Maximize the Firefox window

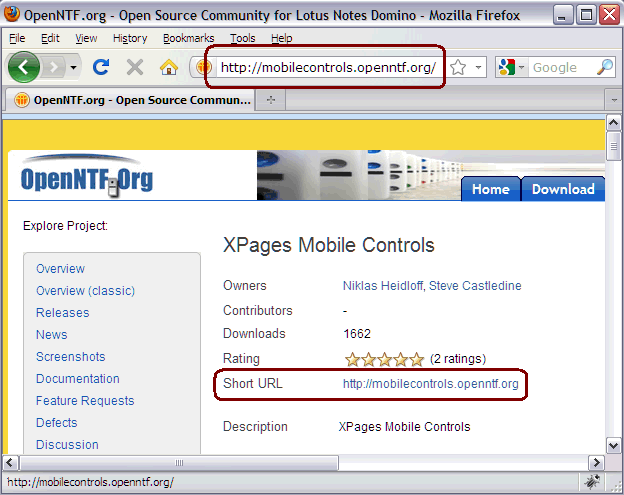pos(586,15)
